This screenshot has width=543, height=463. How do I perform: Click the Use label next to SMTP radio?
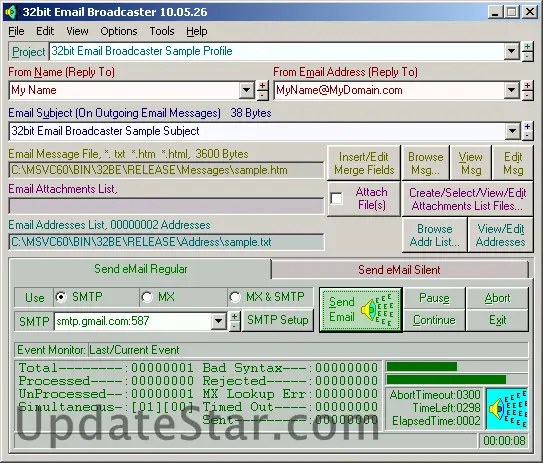34,297
